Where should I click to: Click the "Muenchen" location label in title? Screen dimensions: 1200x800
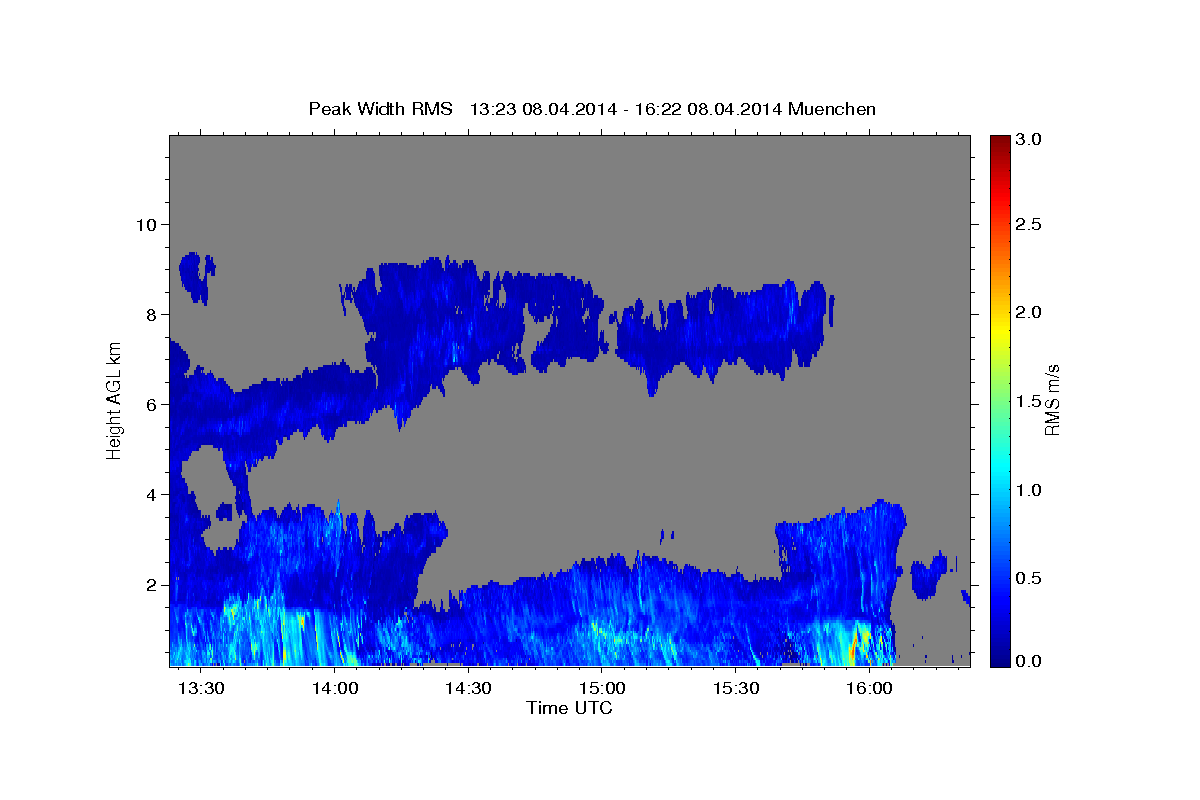[x=832, y=108]
